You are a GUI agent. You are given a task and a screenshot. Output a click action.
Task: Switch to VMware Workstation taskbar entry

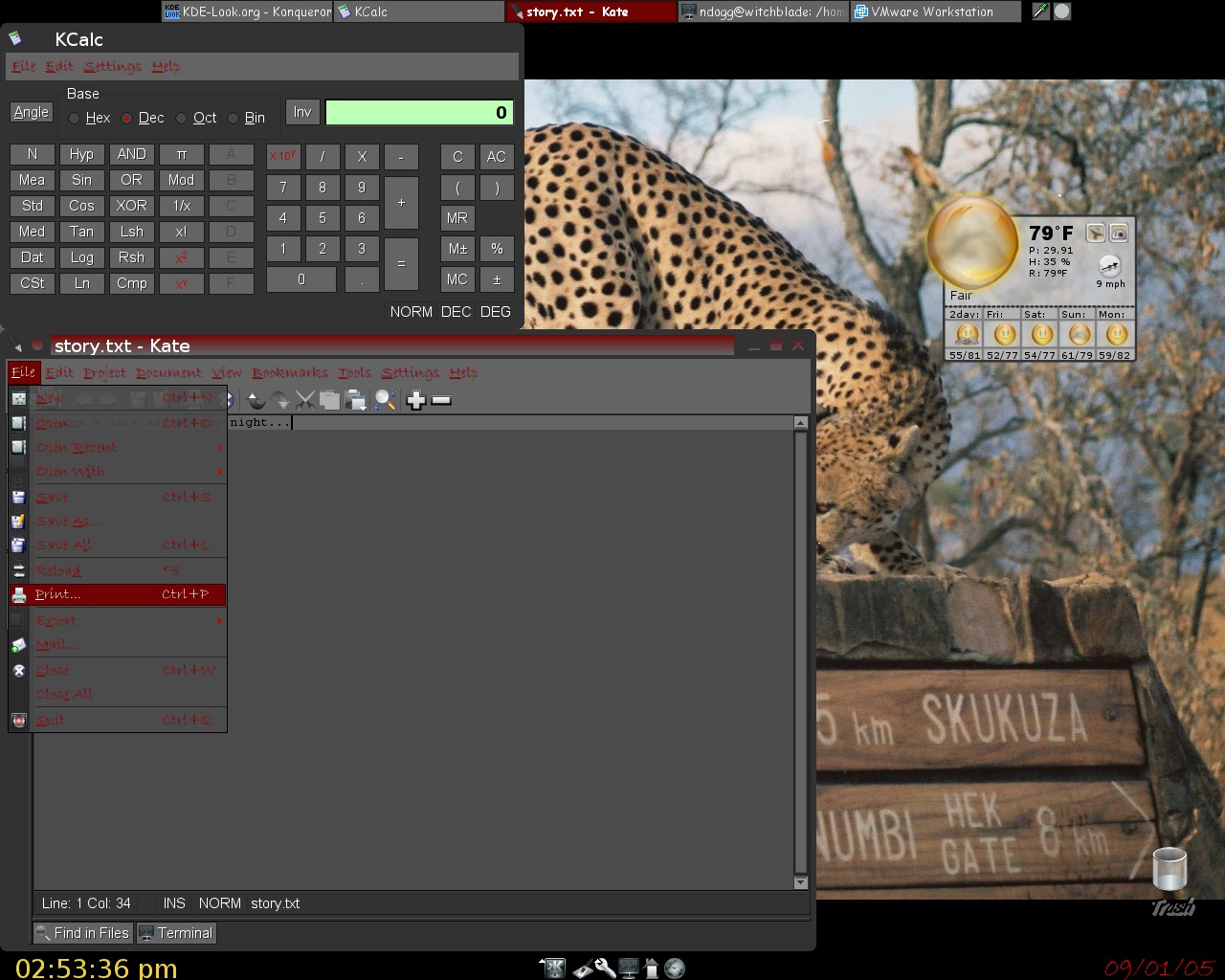tap(934, 11)
